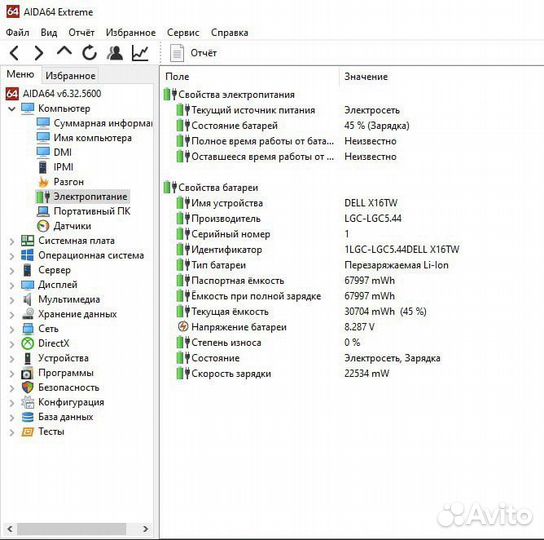Open the Отчёт menu
The width and height of the screenshot is (544, 540).
coord(81,33)
